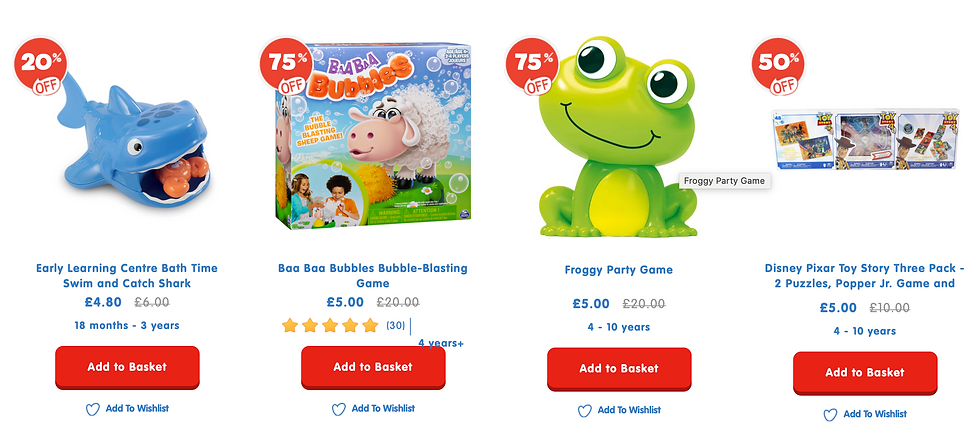Click the green frog product image
Viewport: 980px width, 435px height.
click(x=618, y=137)
